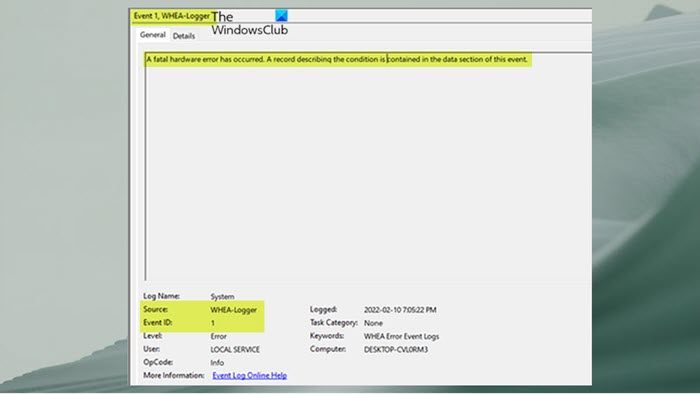Select the computer name DESKTOP-CVL0RM3
Image resolution: width=700 pixels, height=394 pixels.
coord(396,349)
